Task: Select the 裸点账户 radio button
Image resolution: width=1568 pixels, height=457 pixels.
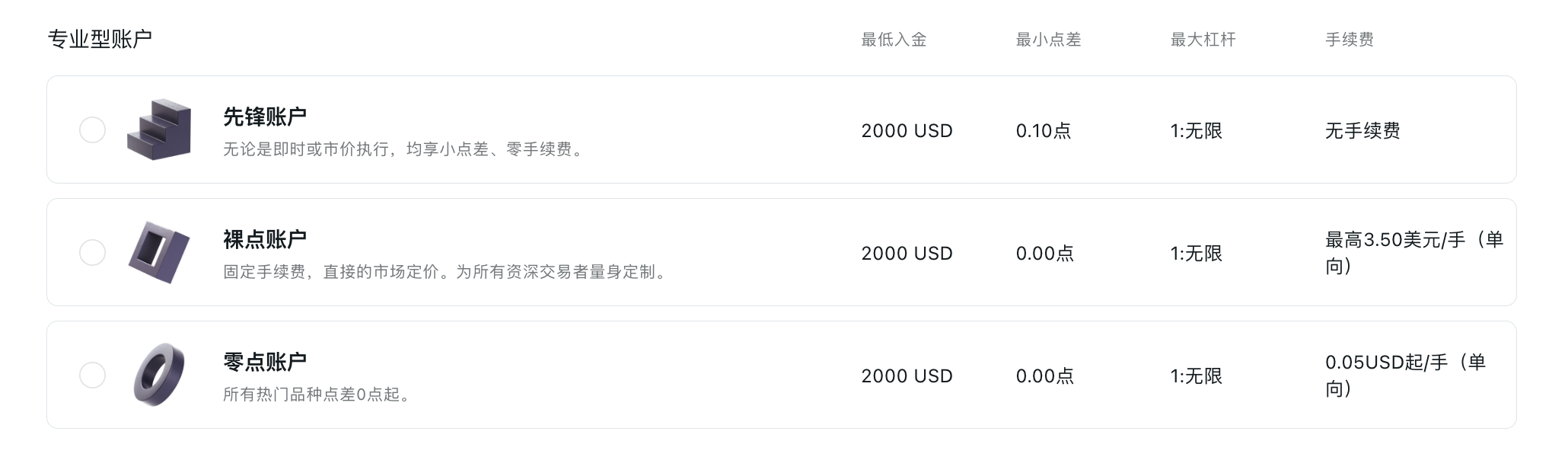Action: (x=93, y=251)
